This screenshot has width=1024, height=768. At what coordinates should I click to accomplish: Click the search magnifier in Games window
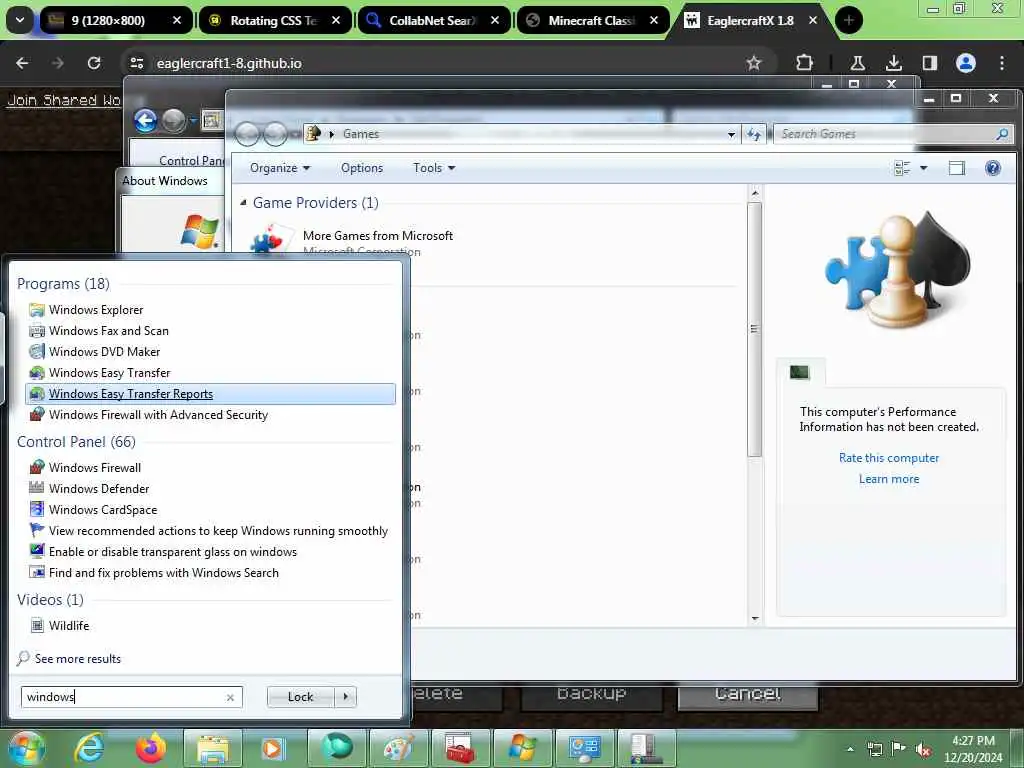click(x=1002, y=134)
